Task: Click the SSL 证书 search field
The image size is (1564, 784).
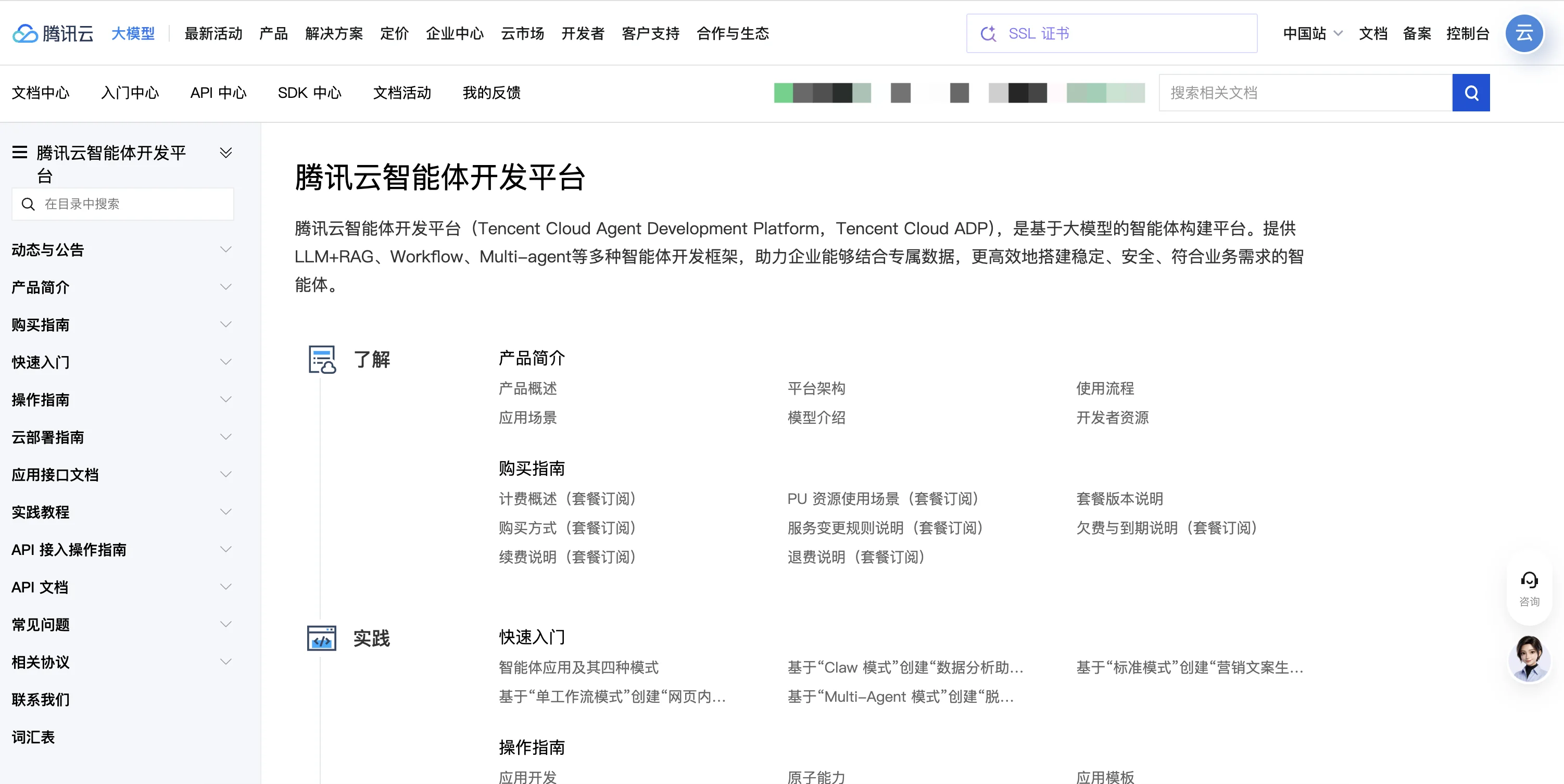Action: pyautogui.click(x=1112, y=33)
